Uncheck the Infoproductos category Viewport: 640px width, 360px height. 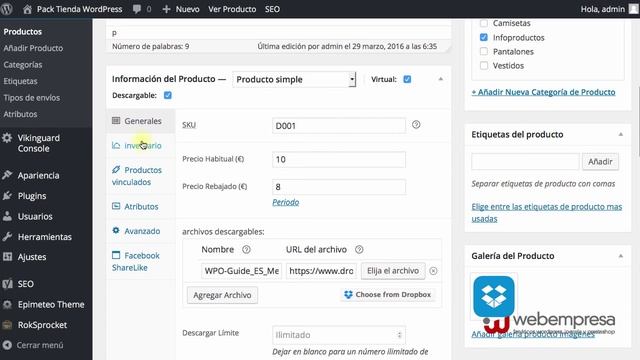484,38
